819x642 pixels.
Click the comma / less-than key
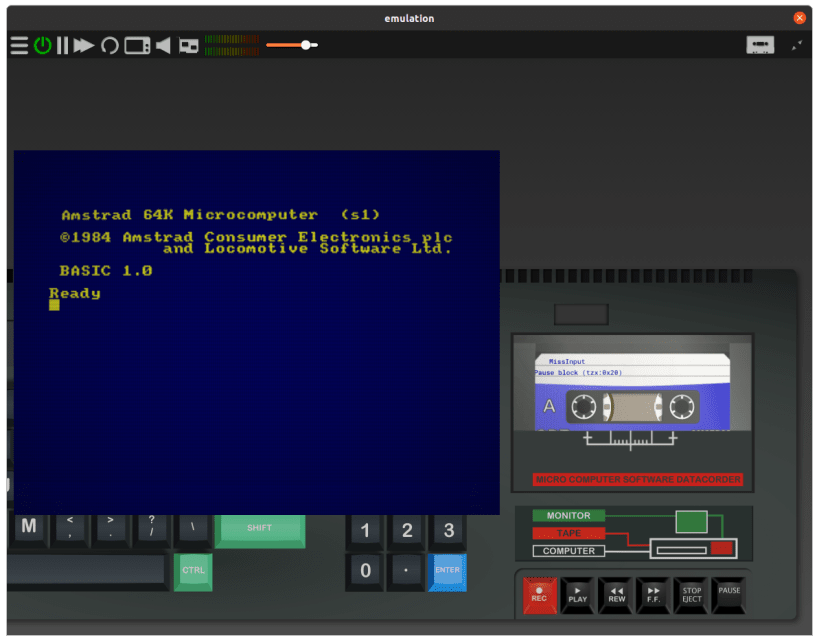point(70,529)
